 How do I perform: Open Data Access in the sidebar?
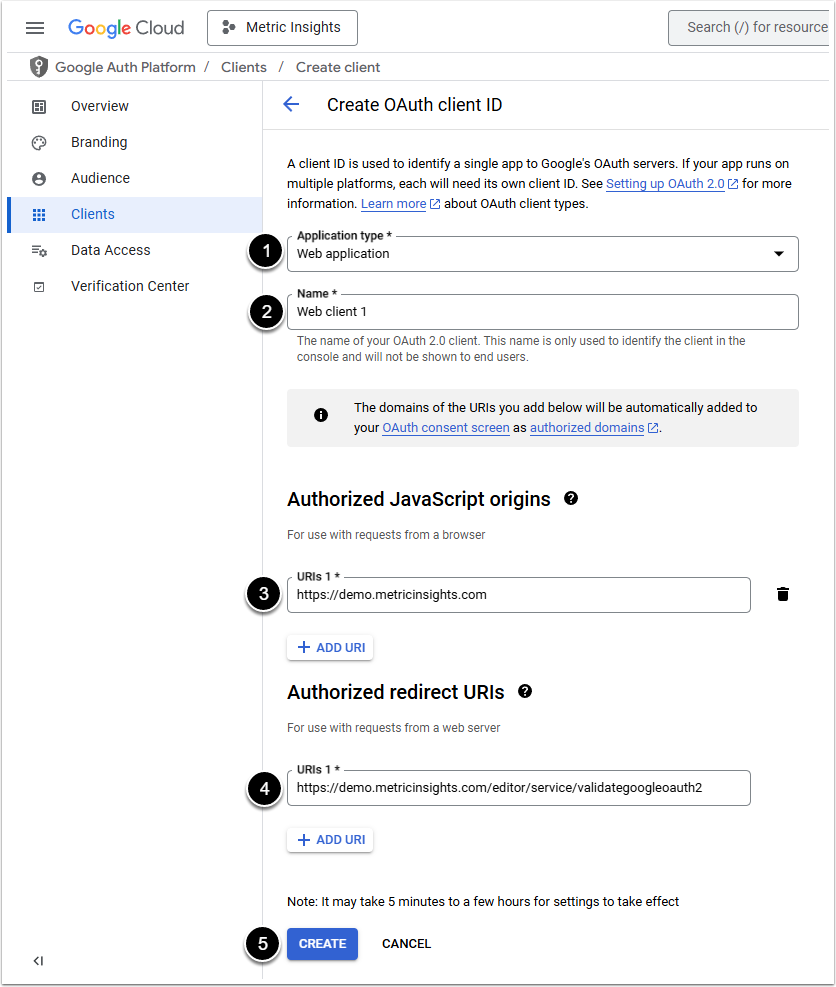point(110,250)
